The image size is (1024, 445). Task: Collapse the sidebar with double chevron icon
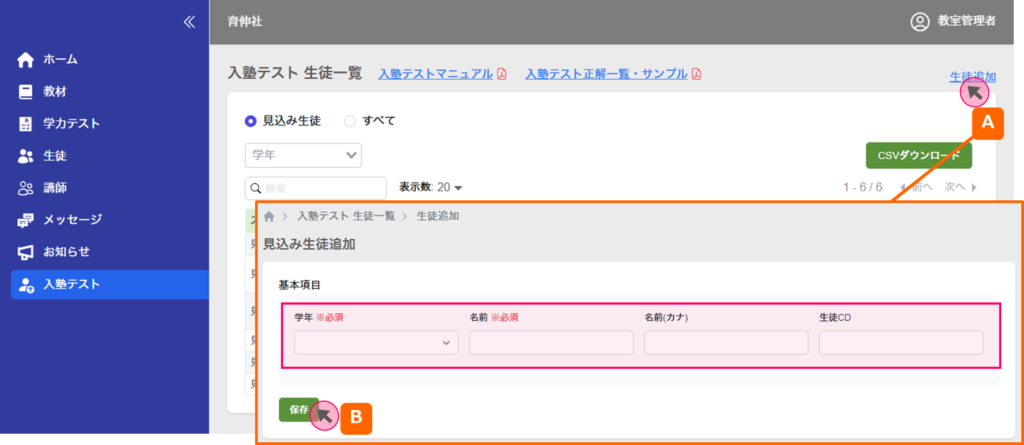click(x=188, y=22)
